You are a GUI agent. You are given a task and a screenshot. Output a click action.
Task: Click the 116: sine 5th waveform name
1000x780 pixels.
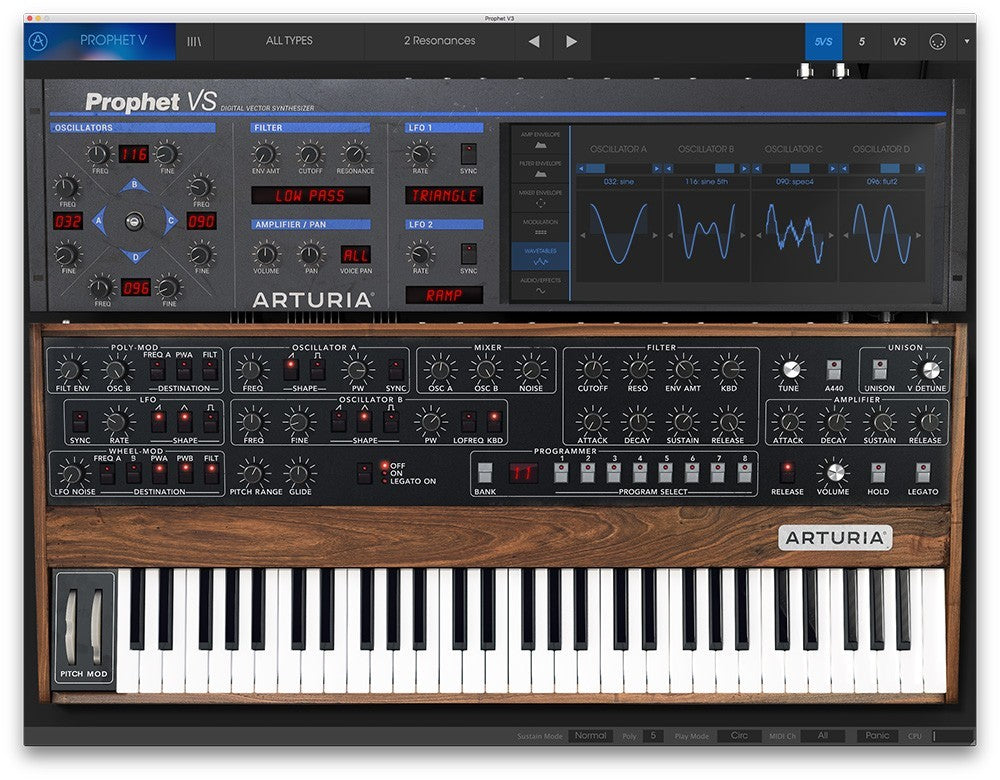click(706, 182)
